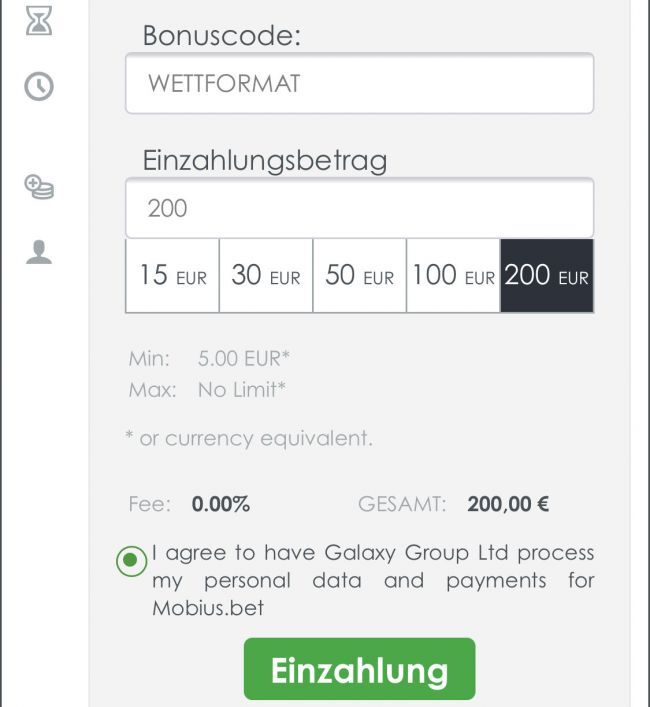Image resolution: width=650 pixels, height=707 pixels.
Task: Choose the 30 EUR preset amount
Action: [x=266, y=276]
